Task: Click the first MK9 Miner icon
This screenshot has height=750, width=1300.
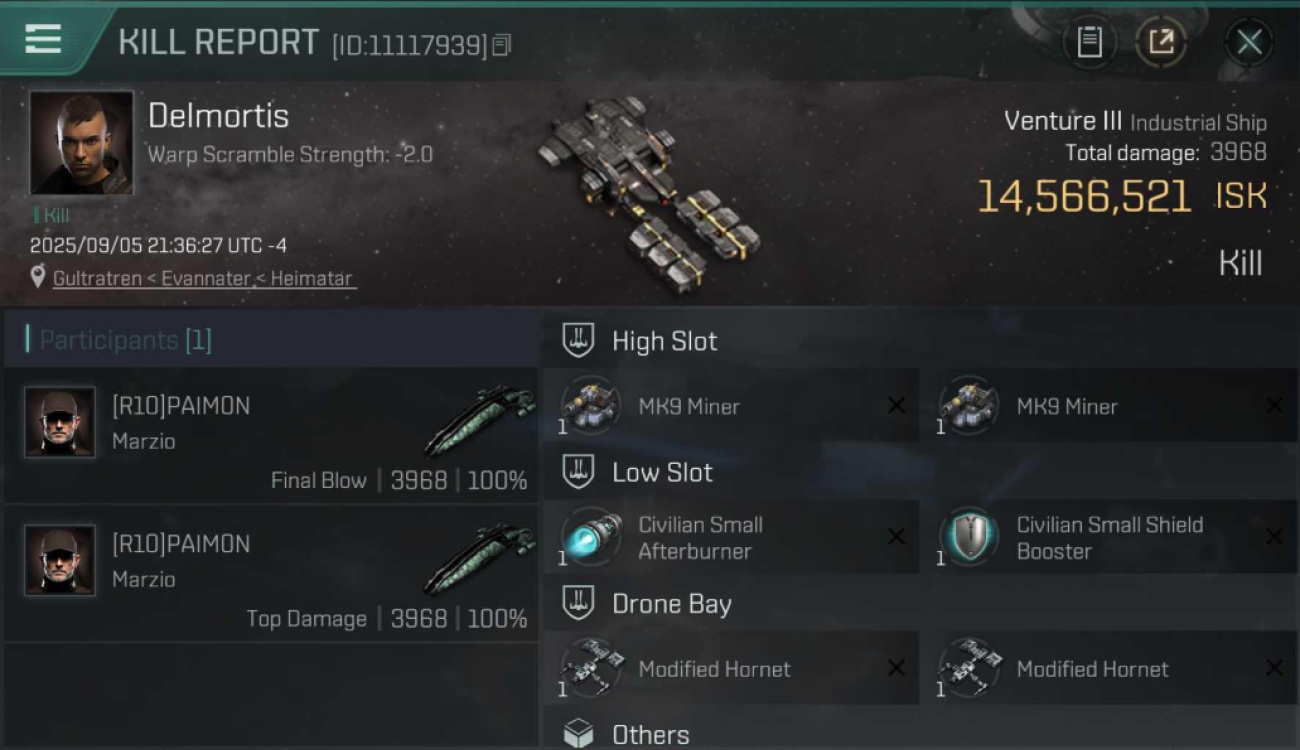Action: 590,406
